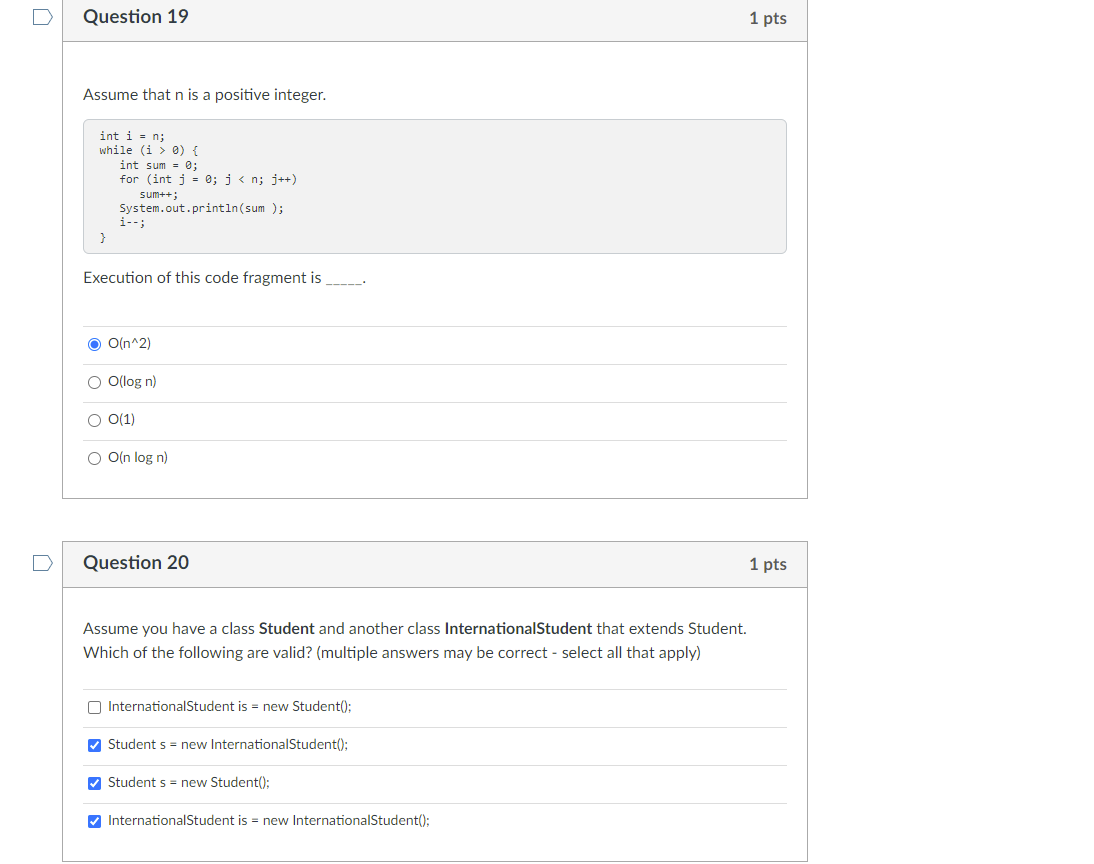Screen dimensions: 1094x864
Task: Click the Question 19 header title
Action: click(x=136, y=16)
